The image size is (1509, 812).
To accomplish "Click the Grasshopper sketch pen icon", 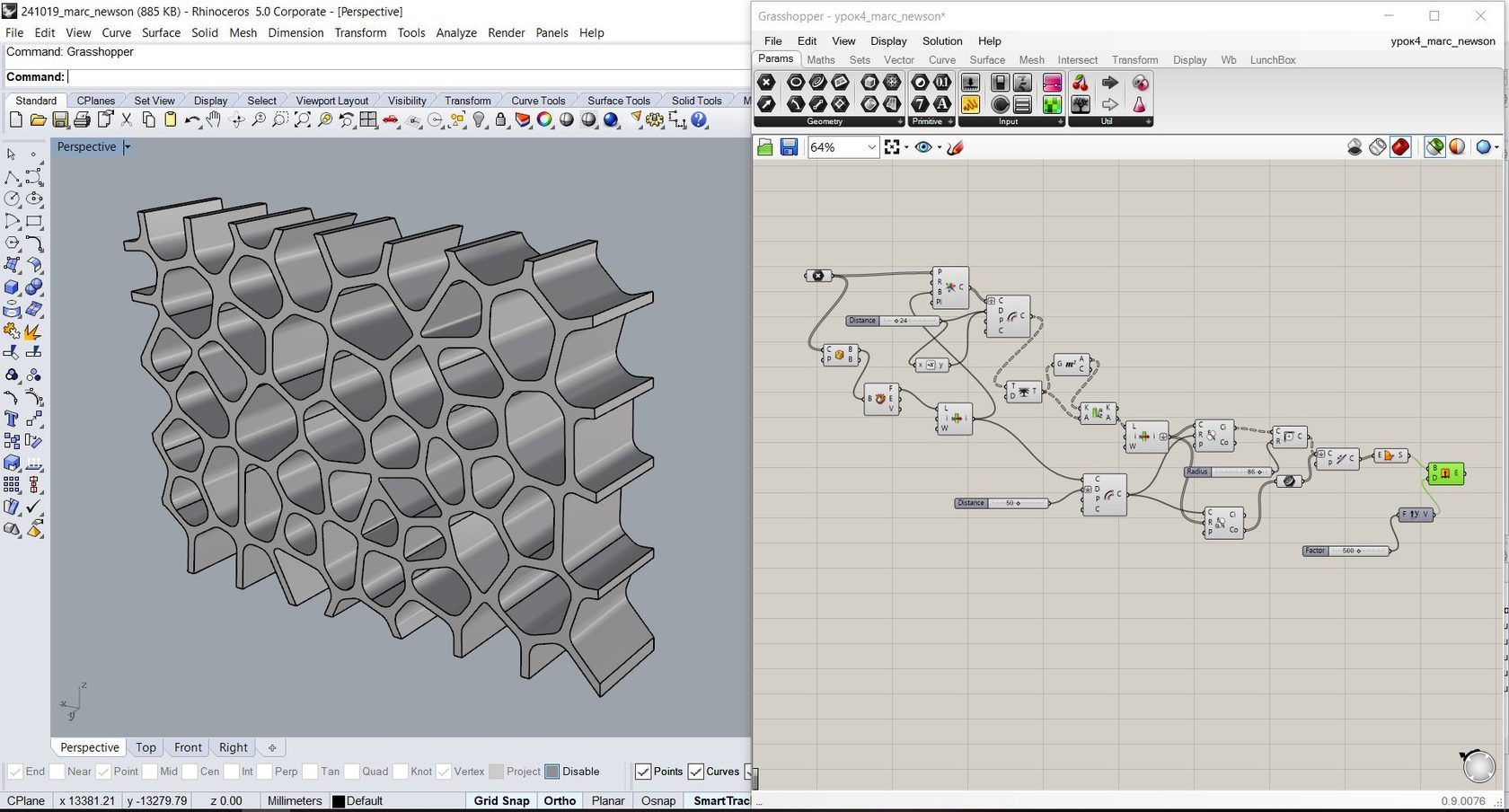I will 956,147.
